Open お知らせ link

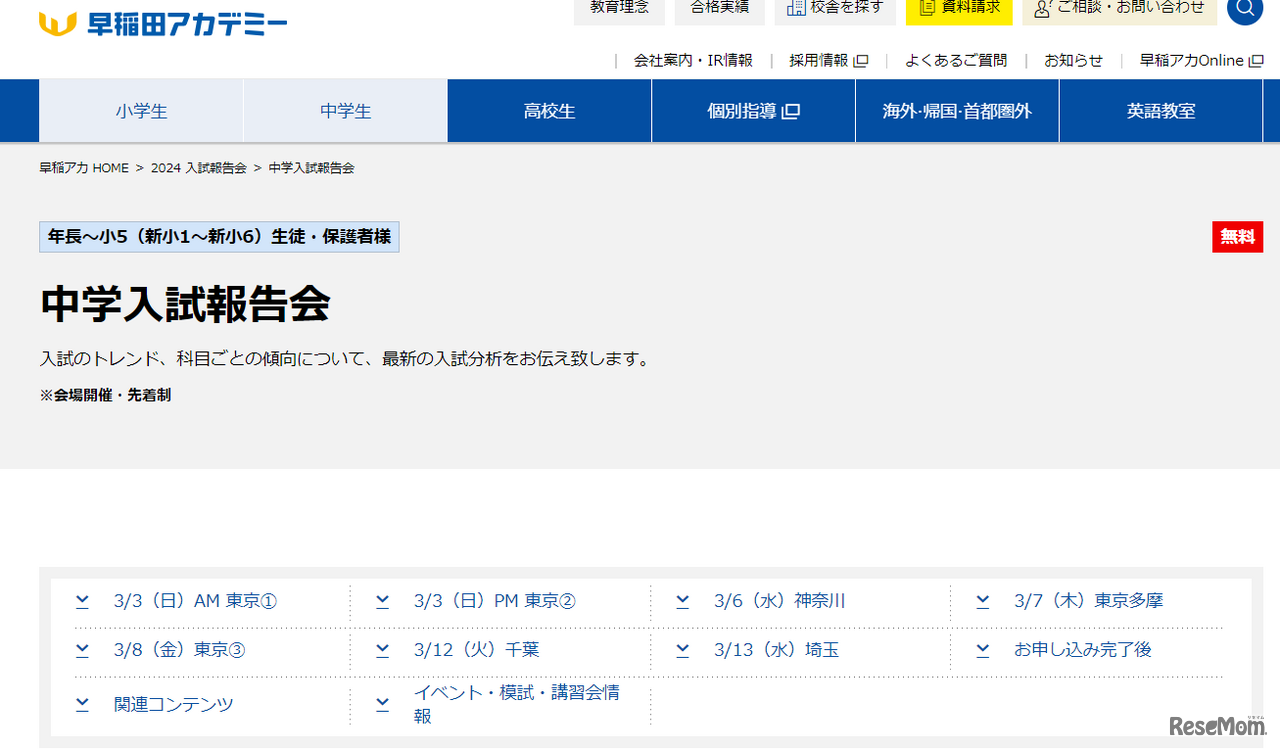[x=1074, y=60]
